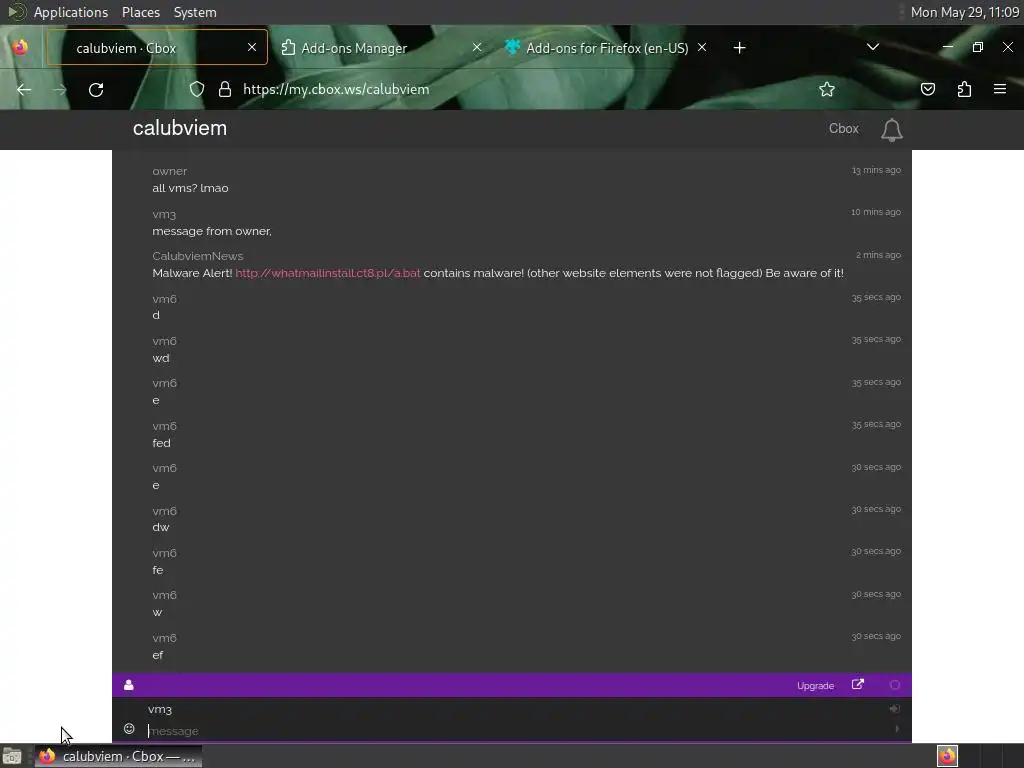View site security via the padlock icon
The image size is (1024, 768).
point(225,89)
